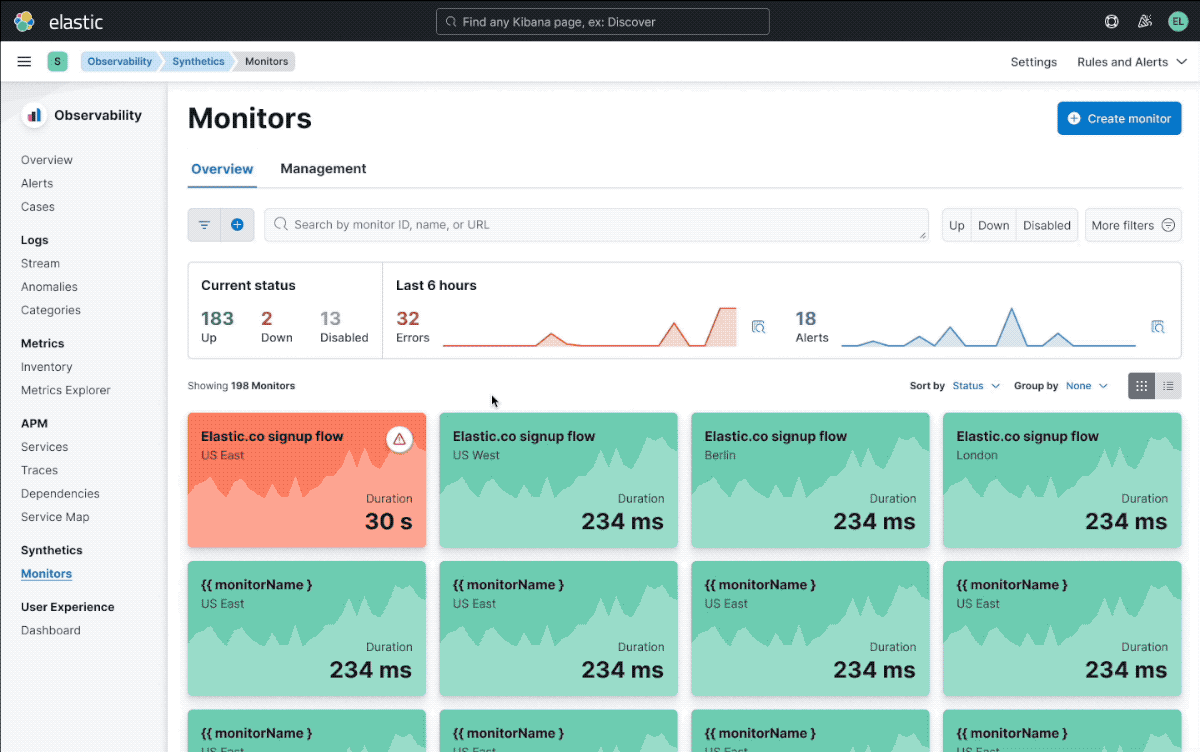Go to Logs Anomalies page
This screenshot has width=1200, height=752.
pos(49,287)
